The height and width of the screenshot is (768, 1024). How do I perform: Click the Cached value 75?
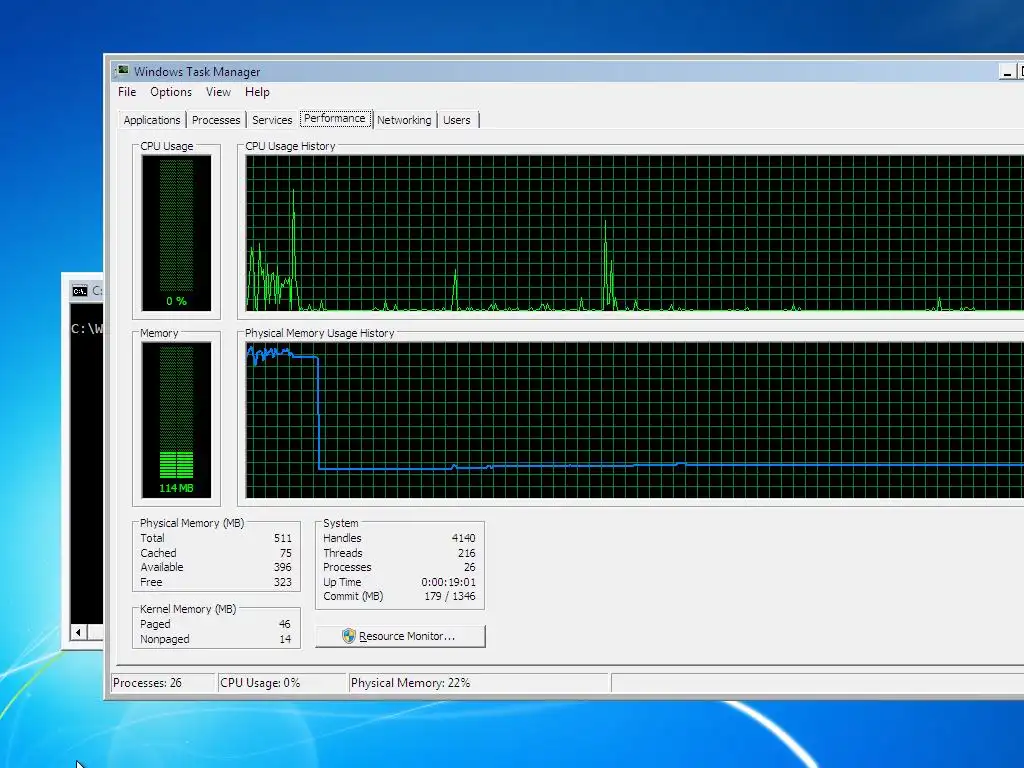coord(285,553)
